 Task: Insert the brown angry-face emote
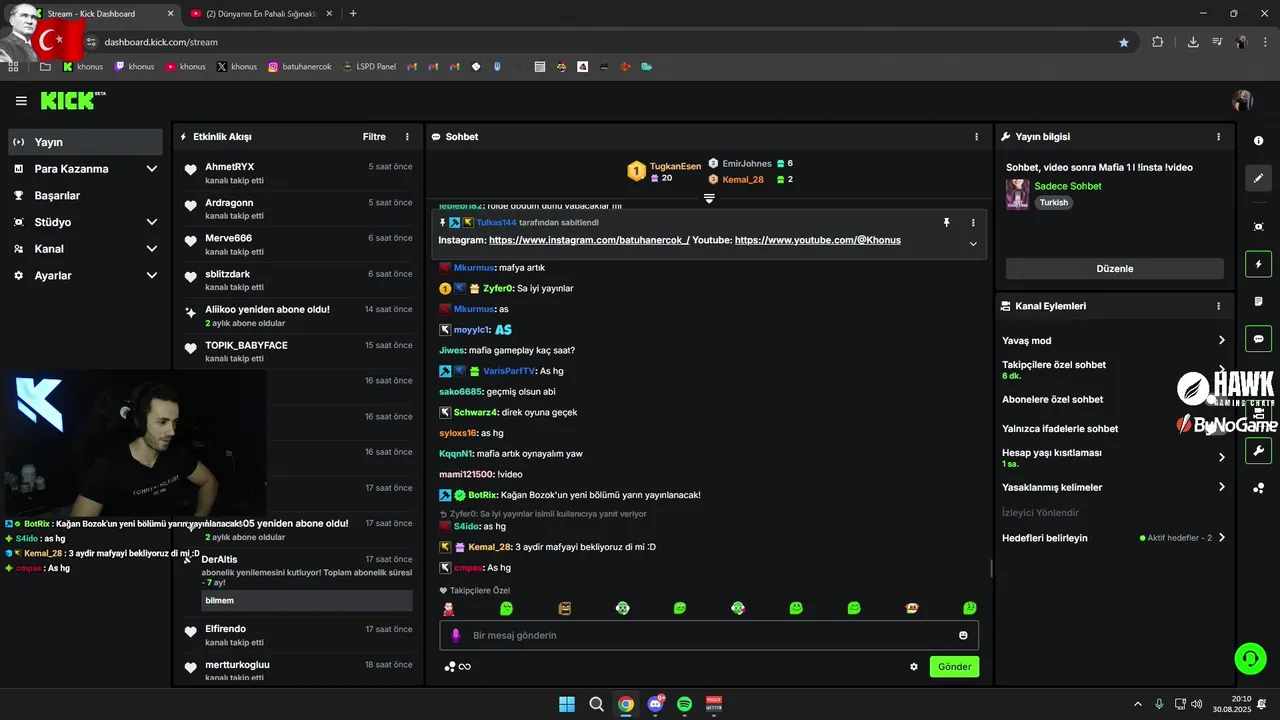565,608
